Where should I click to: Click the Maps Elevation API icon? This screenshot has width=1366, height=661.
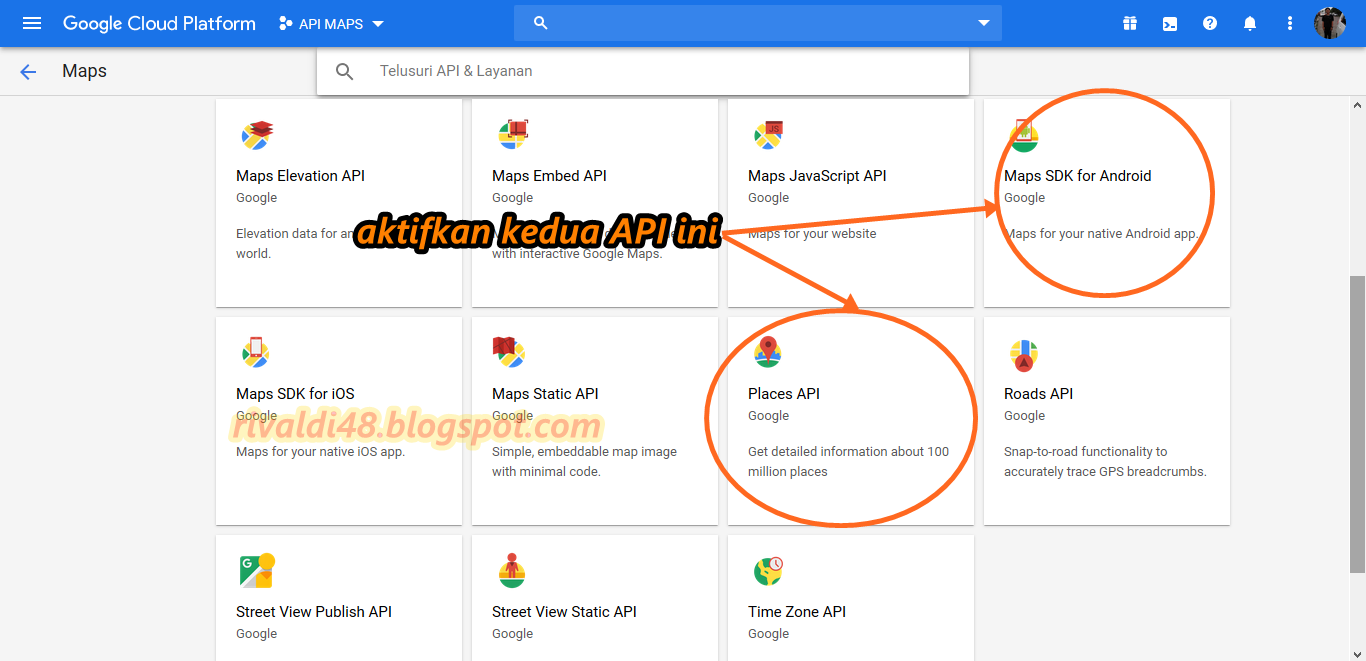pyautogui.click(x=257, y=134)
